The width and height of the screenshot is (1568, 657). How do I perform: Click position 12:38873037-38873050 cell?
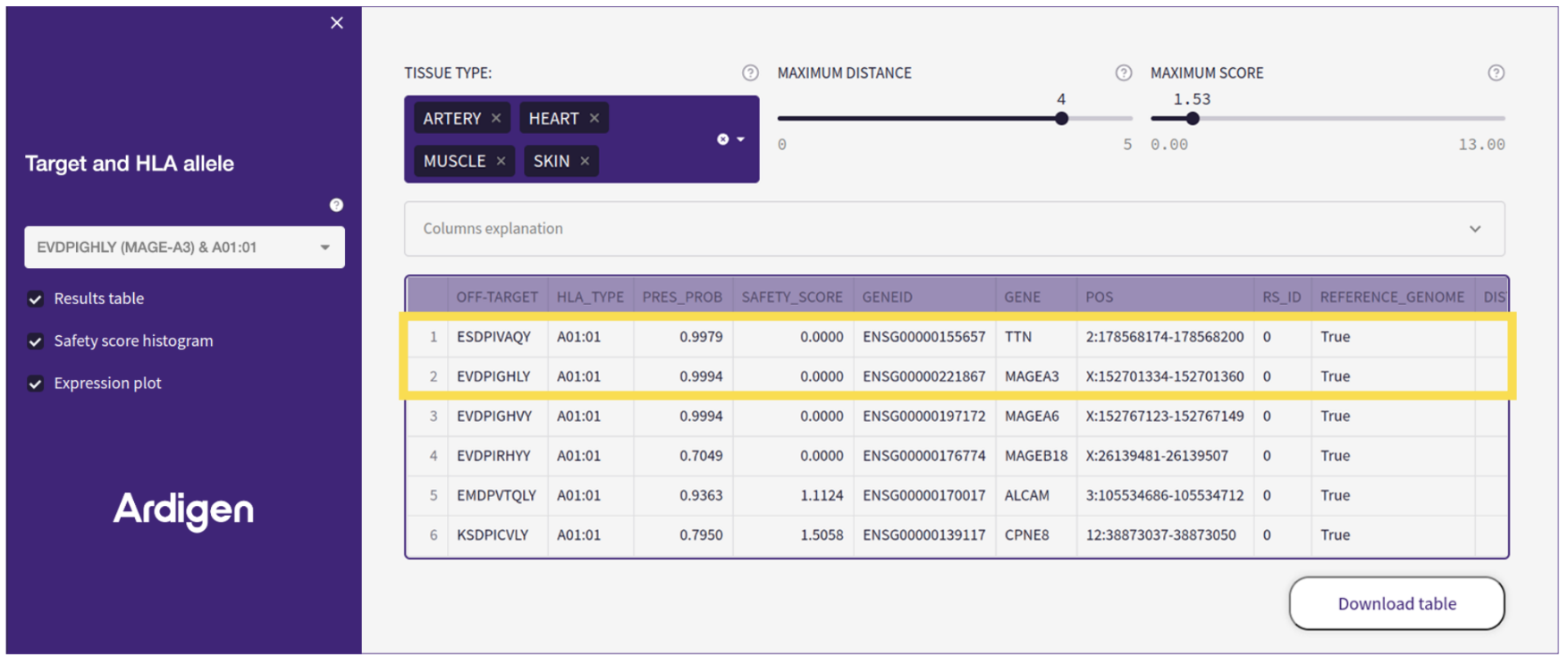(1165, 535)
